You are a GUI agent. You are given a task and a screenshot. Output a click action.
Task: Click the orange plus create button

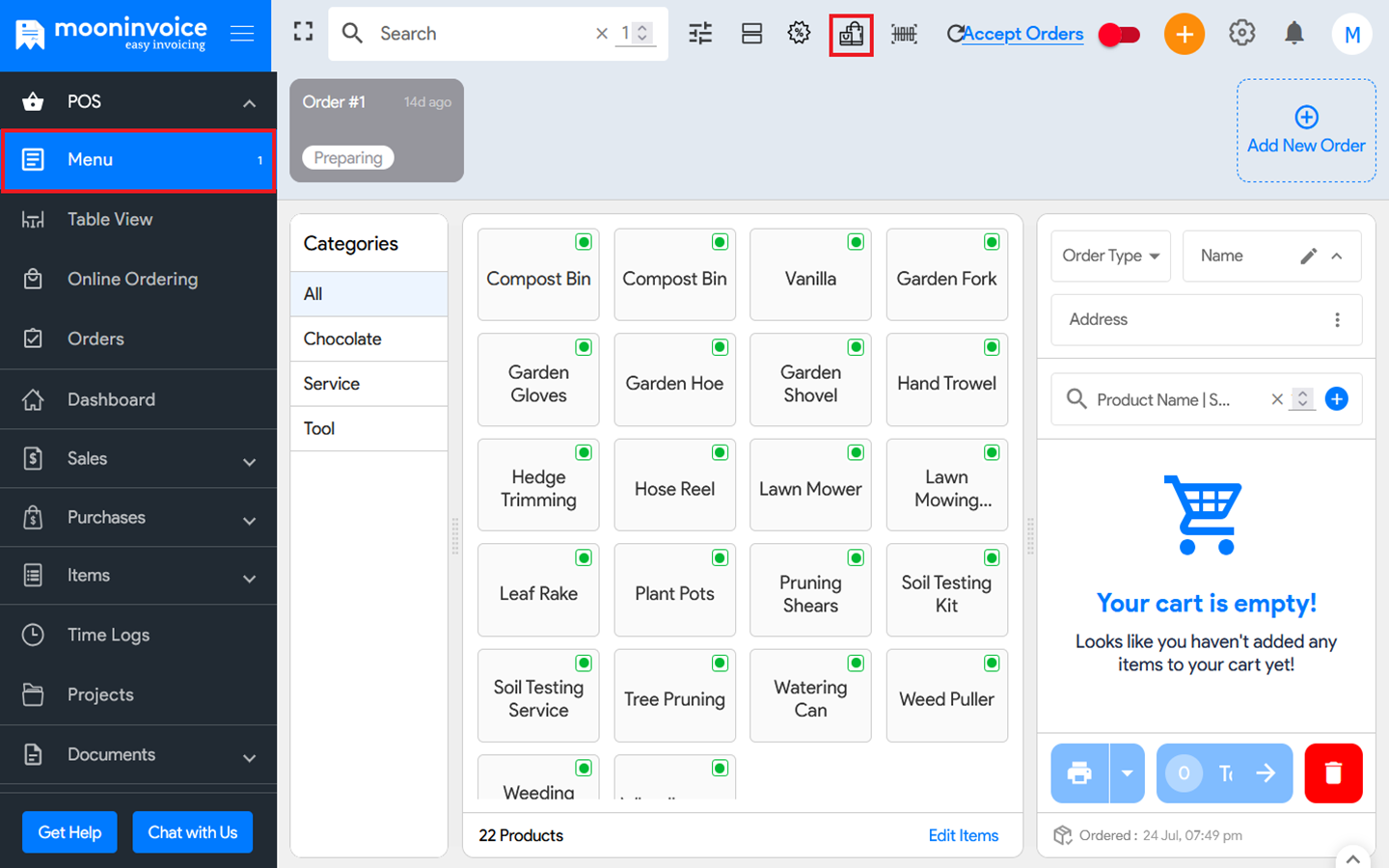[1184, 35]
